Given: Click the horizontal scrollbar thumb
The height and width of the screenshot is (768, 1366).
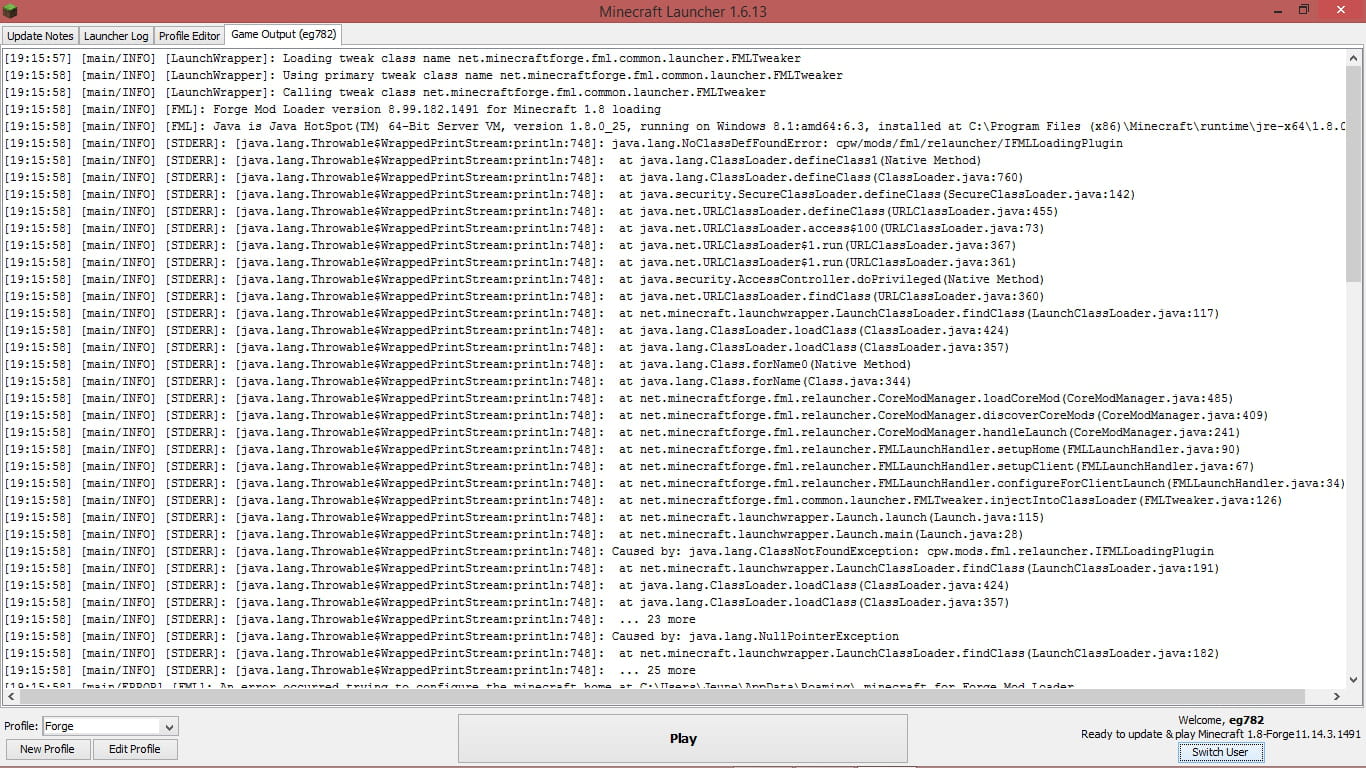Looking at the screenshot, I should [663, 696].
